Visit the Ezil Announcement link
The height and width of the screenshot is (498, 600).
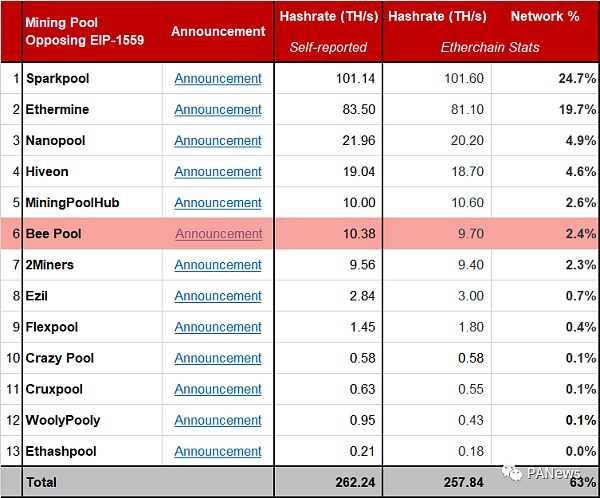218,296
